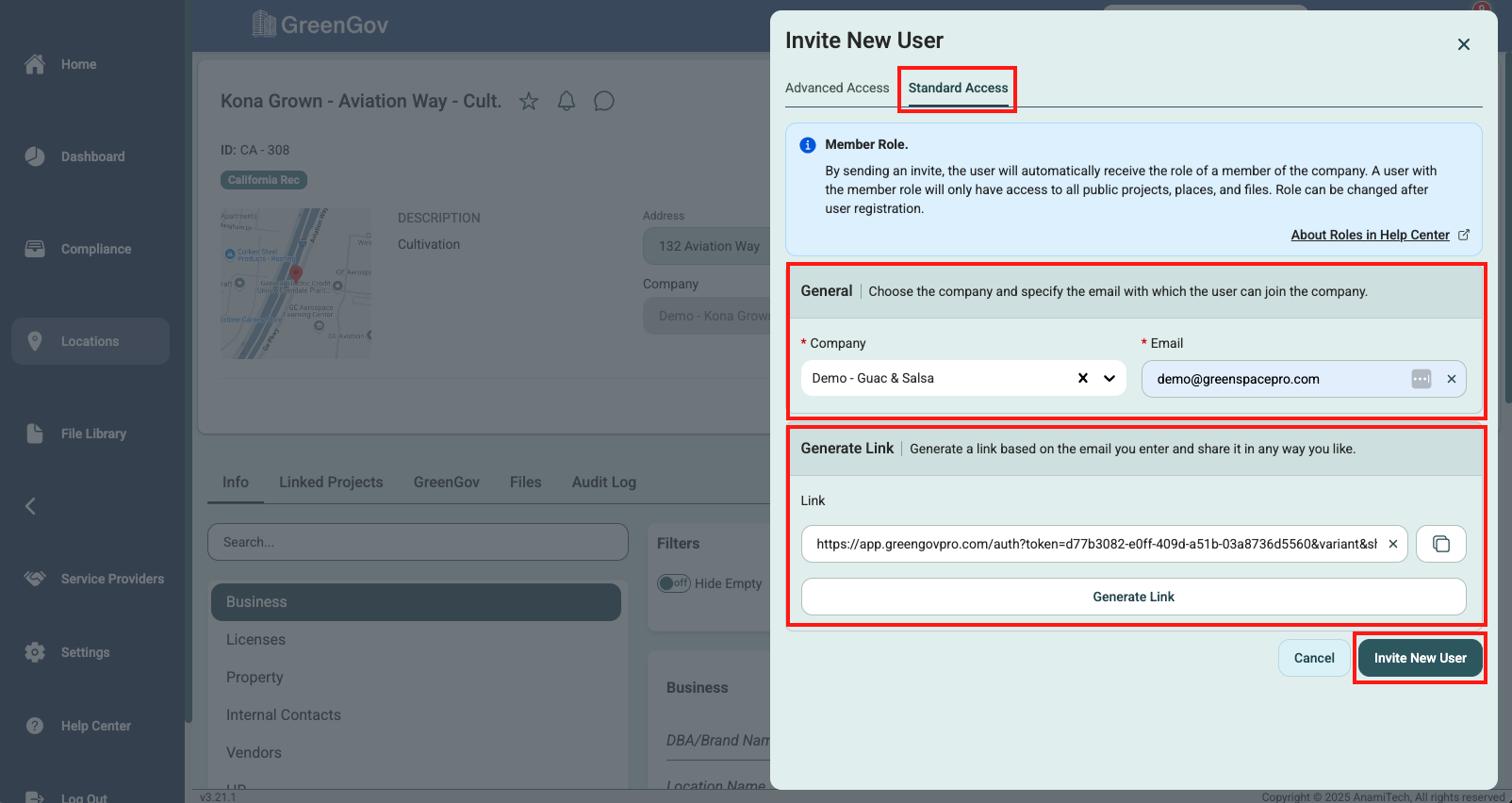
Task: Clear the email input field
Action: [1452, 379]
